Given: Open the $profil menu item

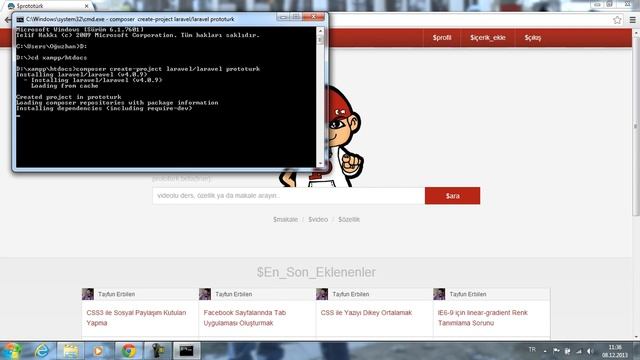Looking at the screenshot, I should click(442, 38).
